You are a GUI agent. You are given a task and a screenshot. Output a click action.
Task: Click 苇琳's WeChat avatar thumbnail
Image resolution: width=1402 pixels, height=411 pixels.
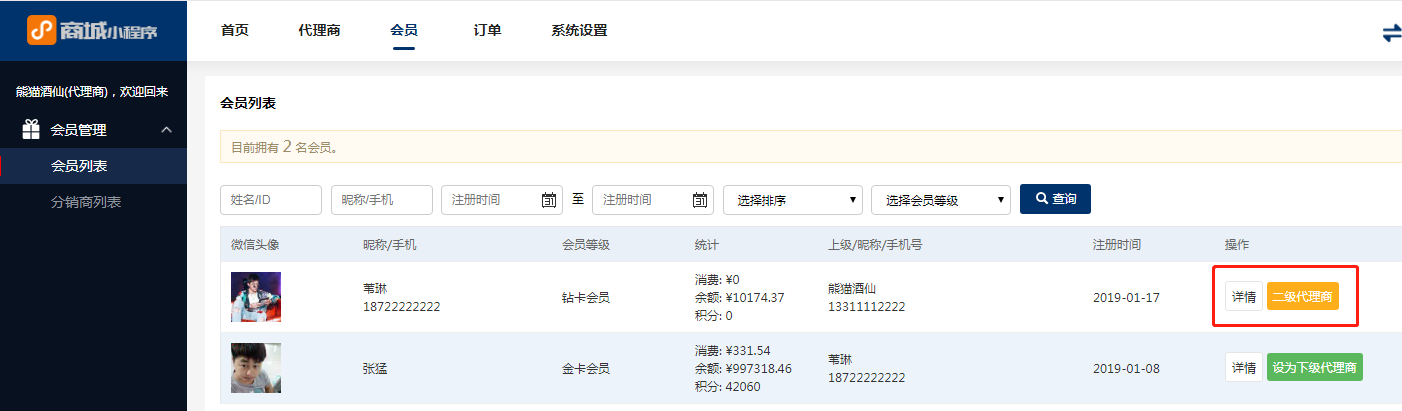coord(256,297)
